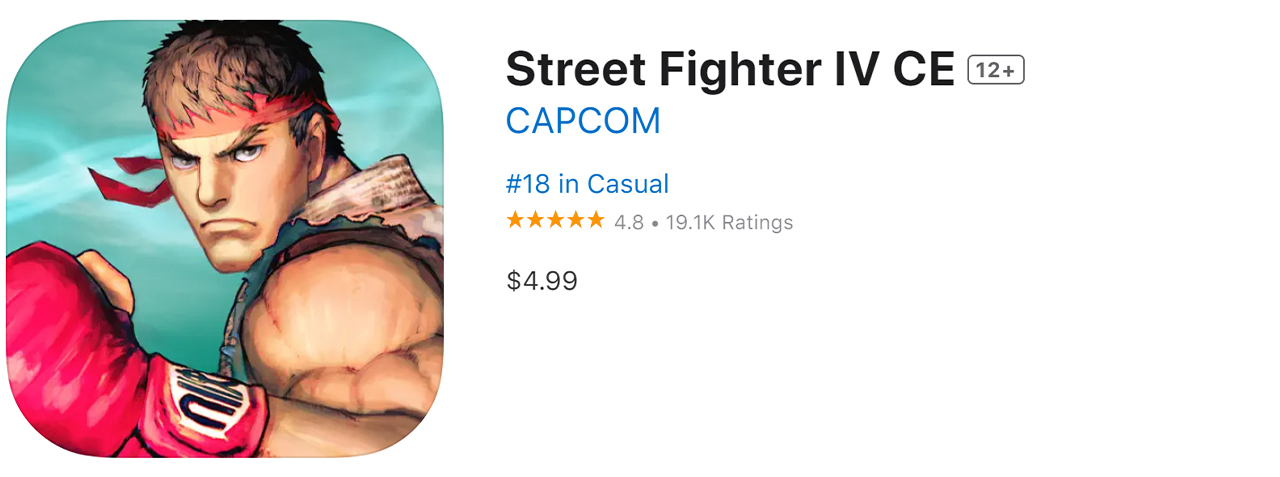The width and height of the screenshot is (1280, 477).
Task: Open the #18 in Casual chart link
Action: (x=587, y=184)
